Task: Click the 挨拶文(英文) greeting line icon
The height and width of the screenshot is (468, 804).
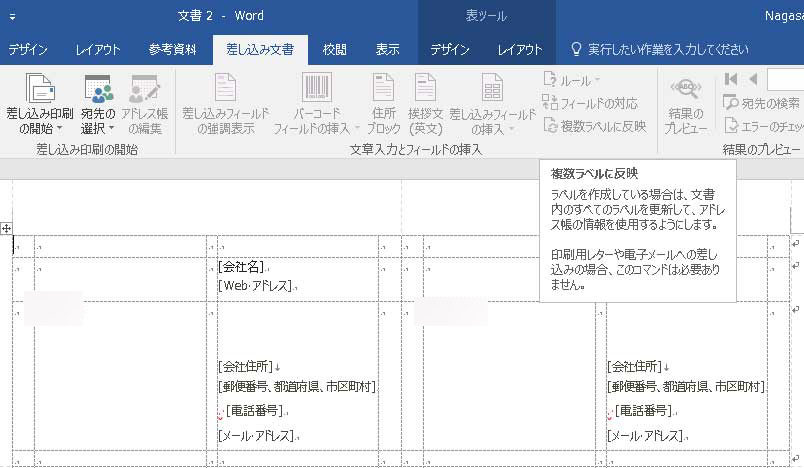Action: (x=426, y=90)
